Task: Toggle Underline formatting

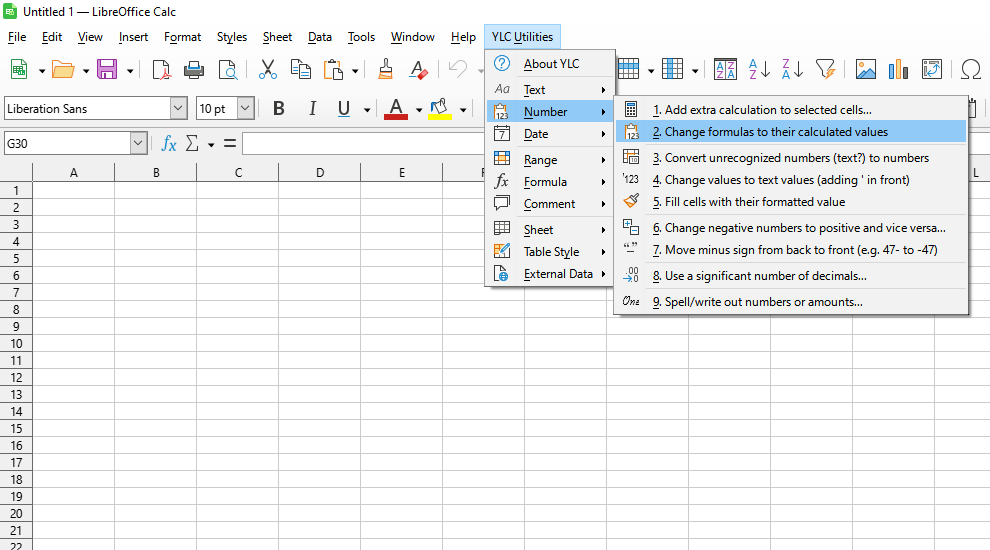Action: (344, 109)
